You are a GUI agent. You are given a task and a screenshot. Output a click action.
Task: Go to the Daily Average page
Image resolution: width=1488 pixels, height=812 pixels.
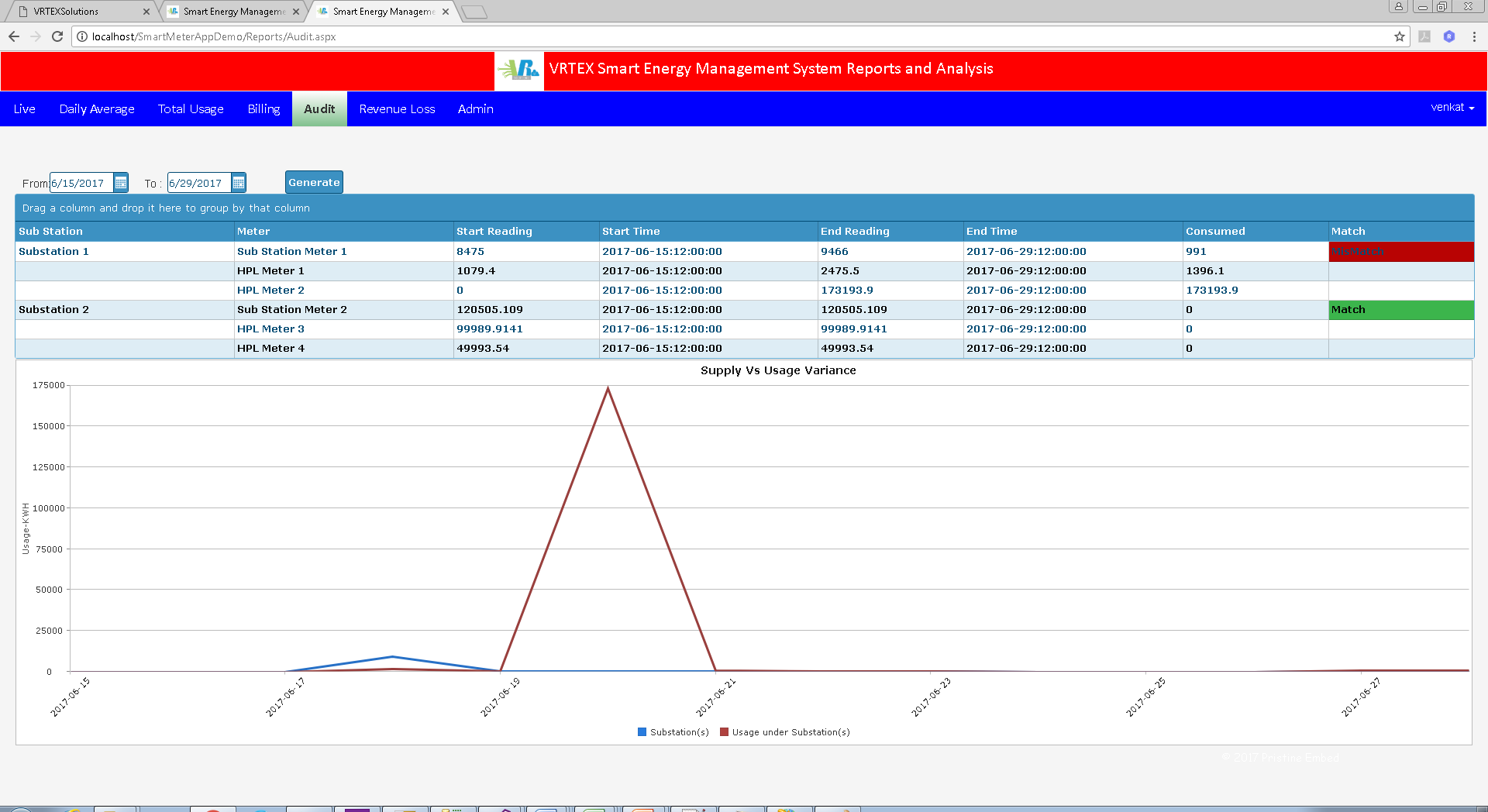[x=97, y=109]
